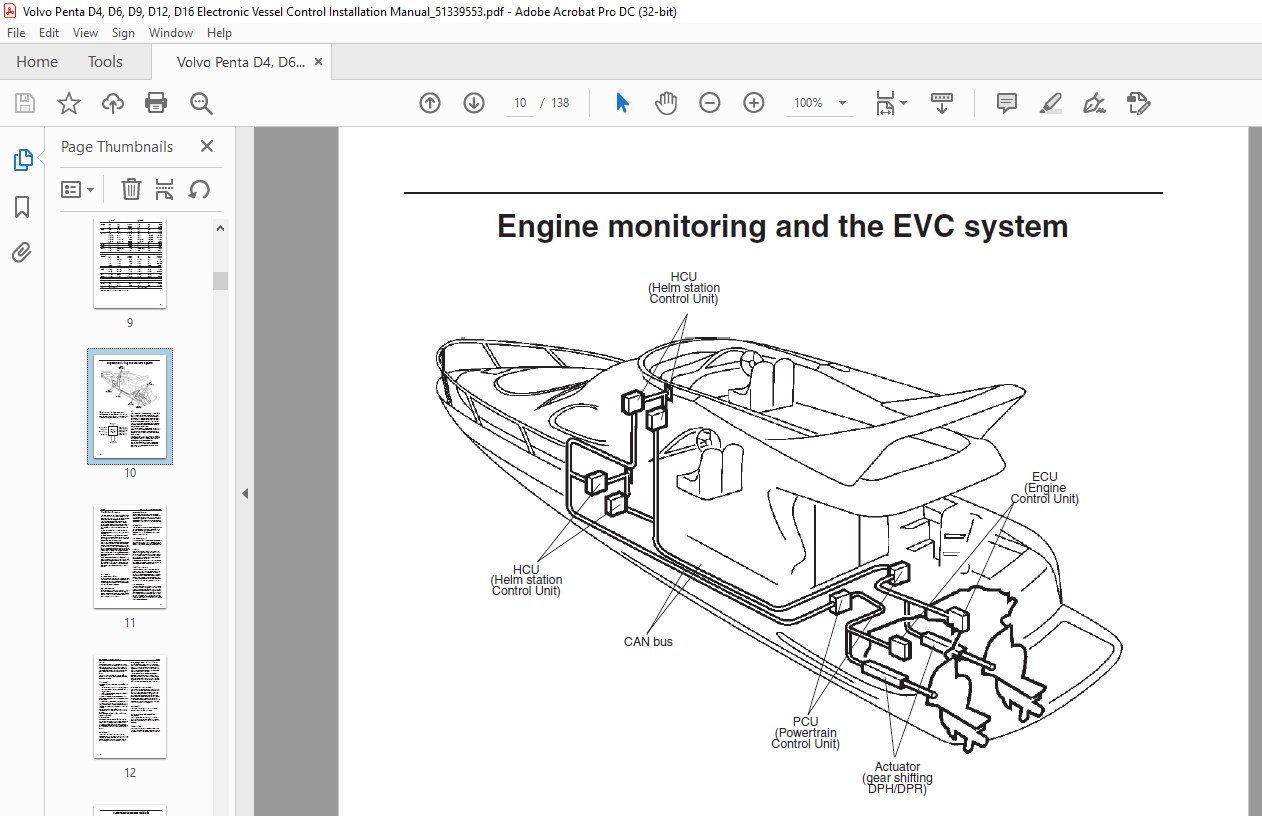The height and width of the screenshot is (816, 1262).
Task: Click the CAN bus label
Action: (648, 642)
